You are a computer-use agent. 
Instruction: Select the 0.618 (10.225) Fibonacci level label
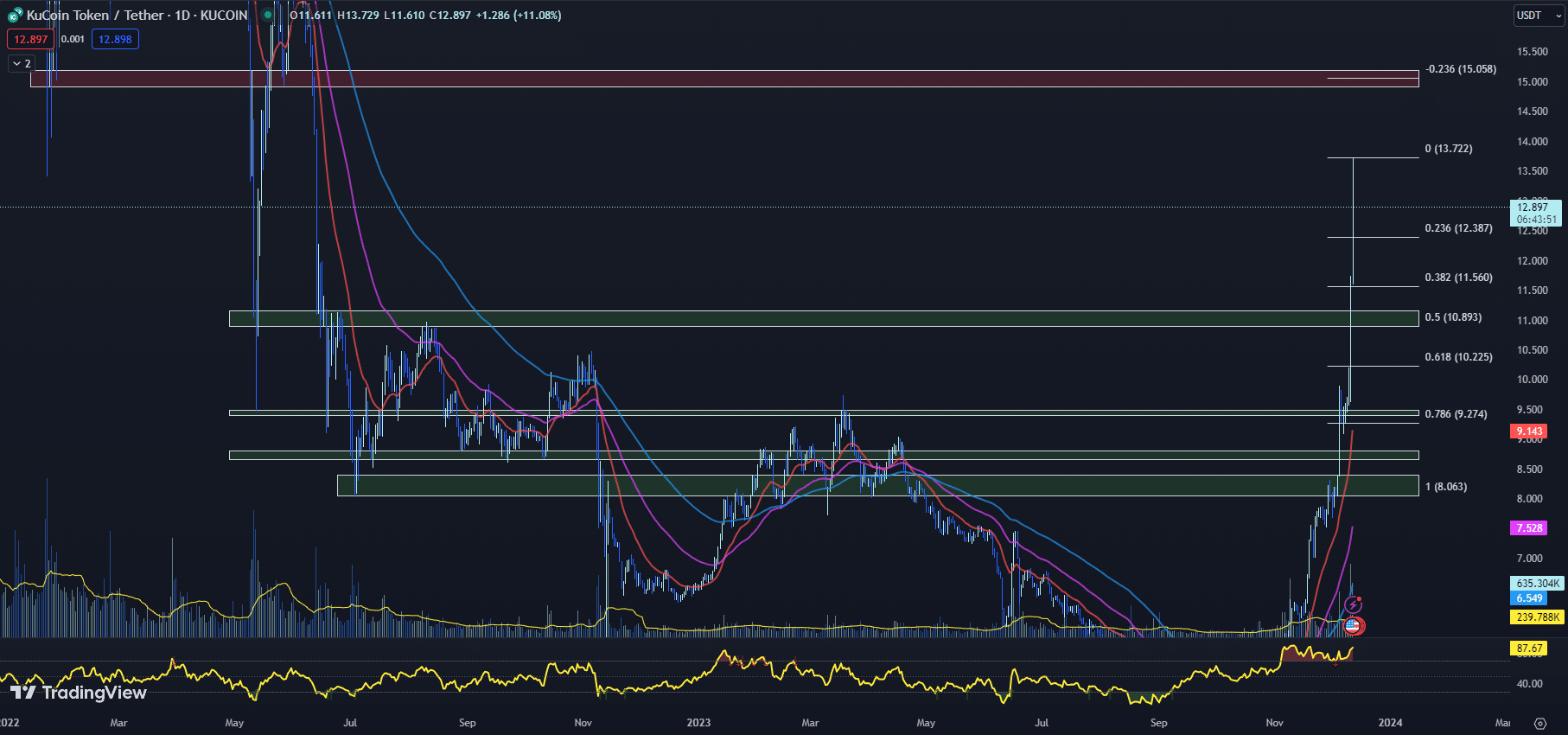coord(1458,357)
